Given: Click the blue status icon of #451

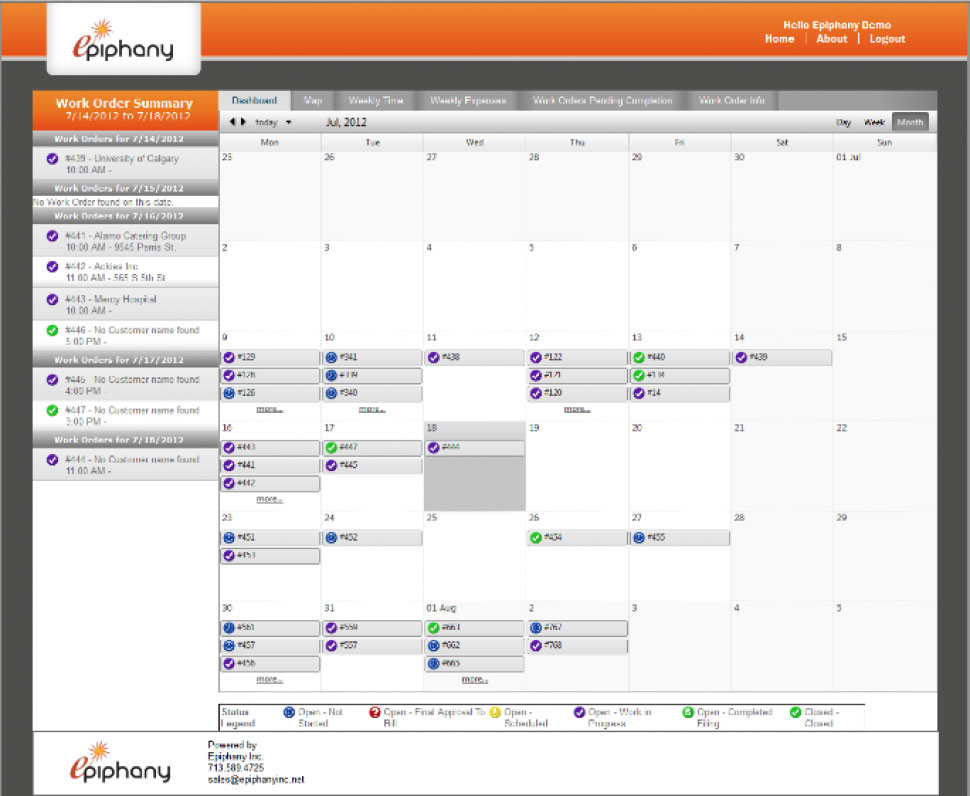Looking at the screenshot, I should (229, 537).
